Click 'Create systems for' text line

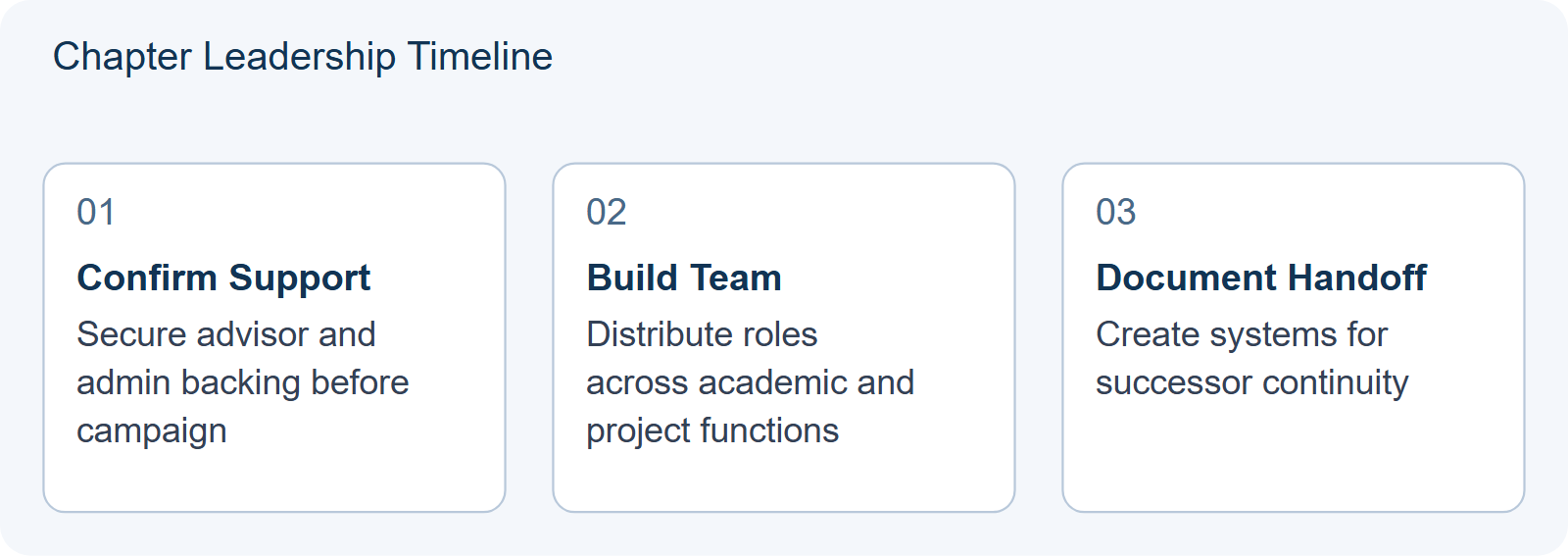point(1242,334)
